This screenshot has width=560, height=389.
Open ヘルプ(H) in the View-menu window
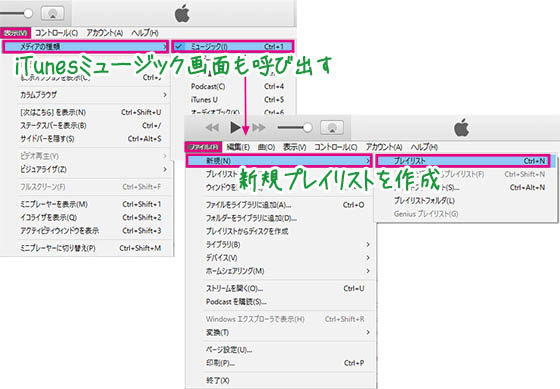click(145, 33)
